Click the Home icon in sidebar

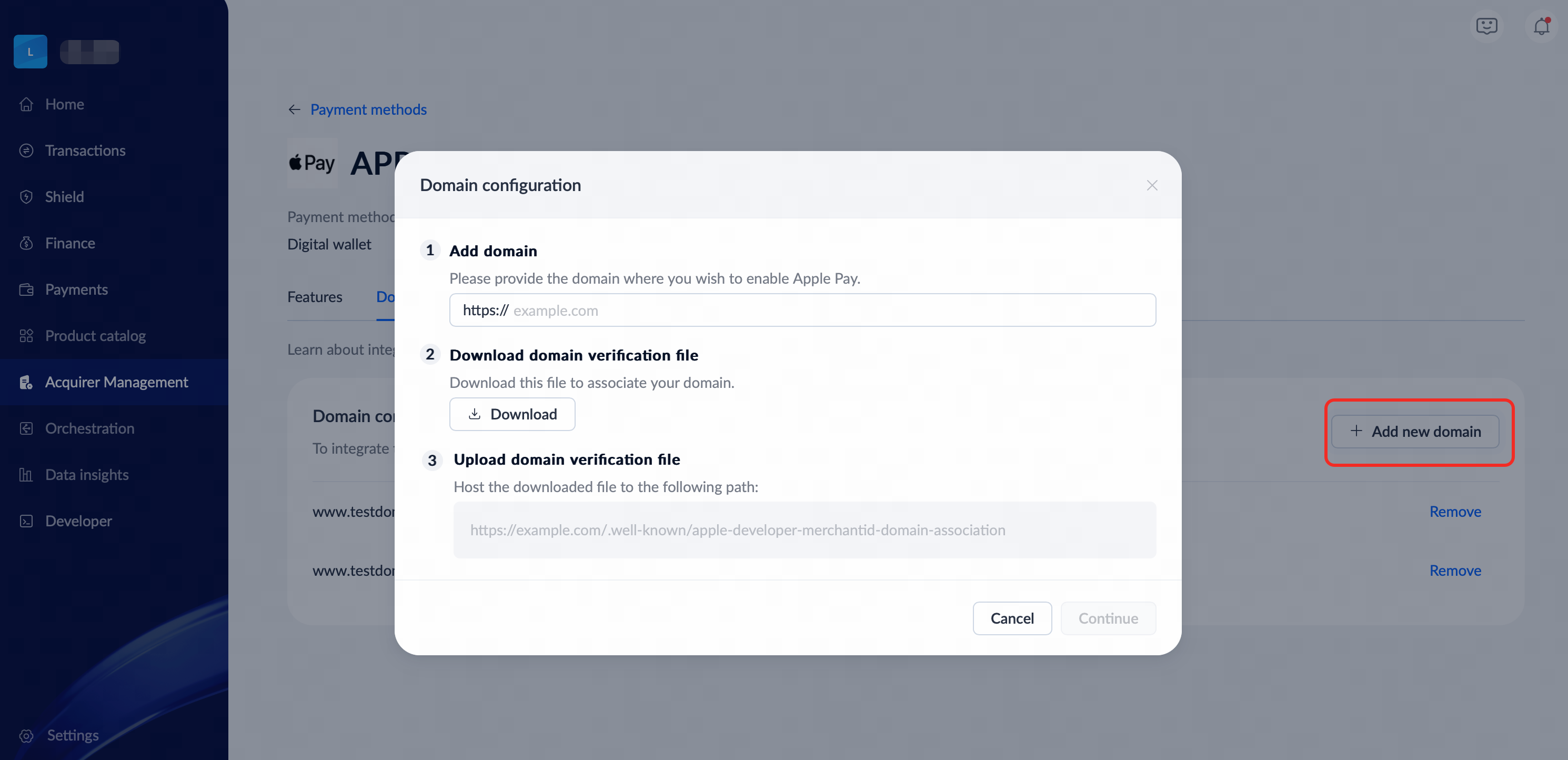coord(26,104)
